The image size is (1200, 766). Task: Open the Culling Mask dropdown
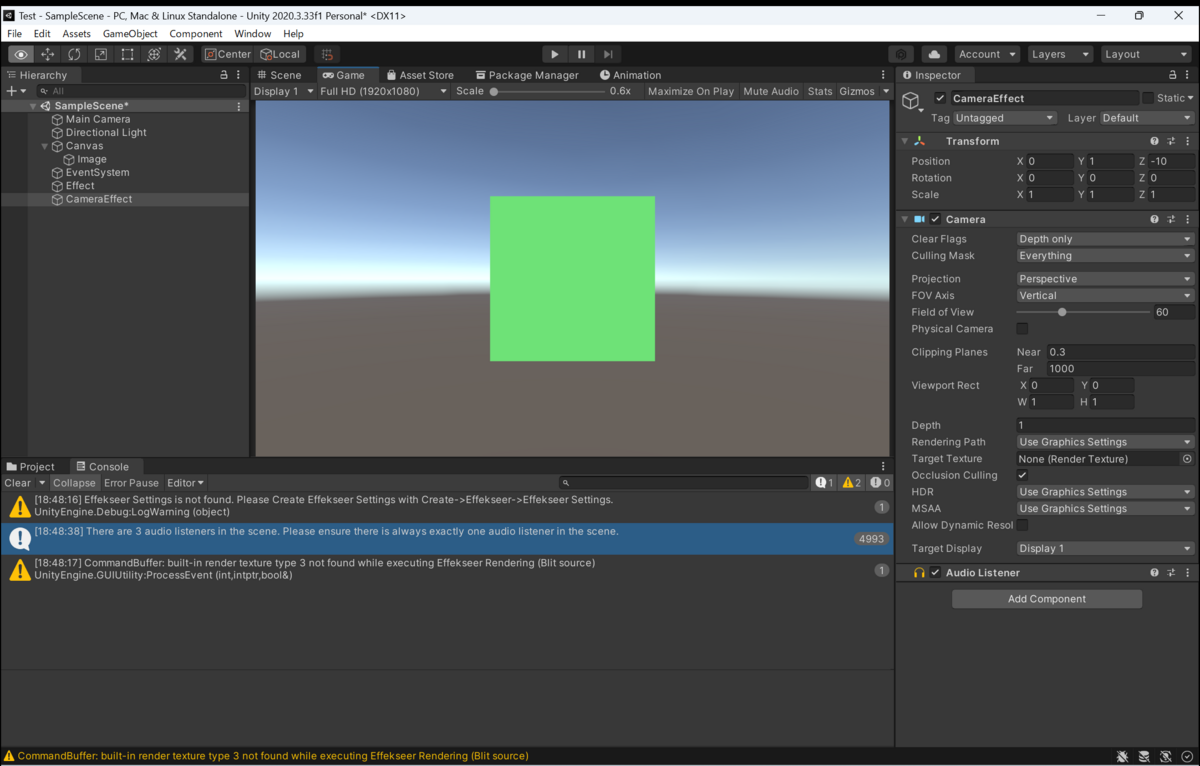click(x=1105, y=256)
